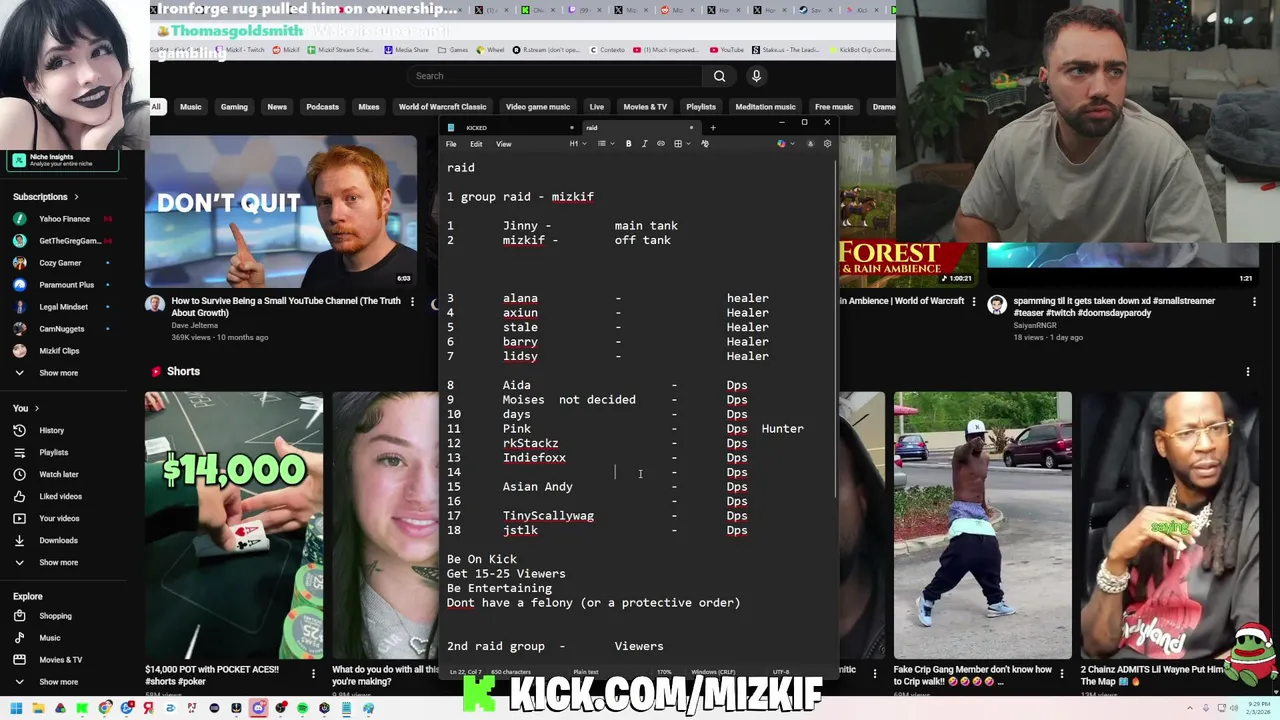The image size is (1280, 720).
Task: Insert a link using Notepad's link icon
Action: (x=661, y=144)
